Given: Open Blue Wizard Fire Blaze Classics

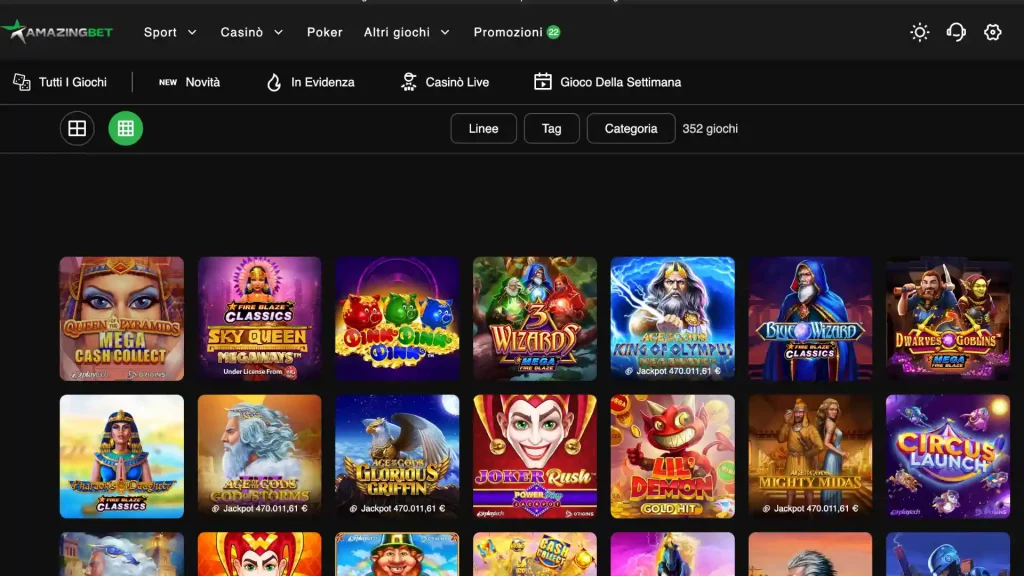Looking at the screenshot, I should click(x=810, y=319).
